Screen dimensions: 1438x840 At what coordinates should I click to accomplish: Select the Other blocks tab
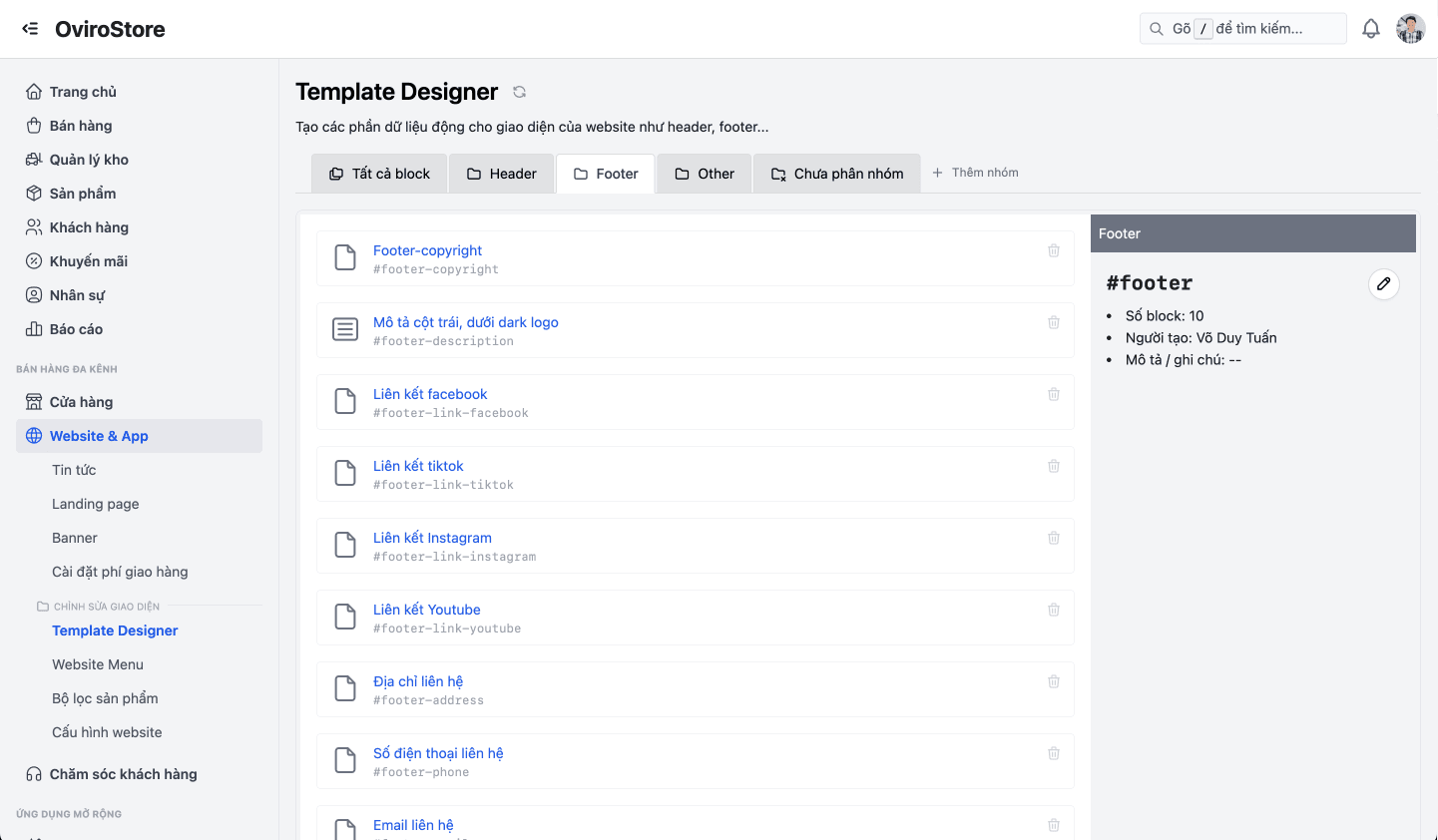coord(704,173)
